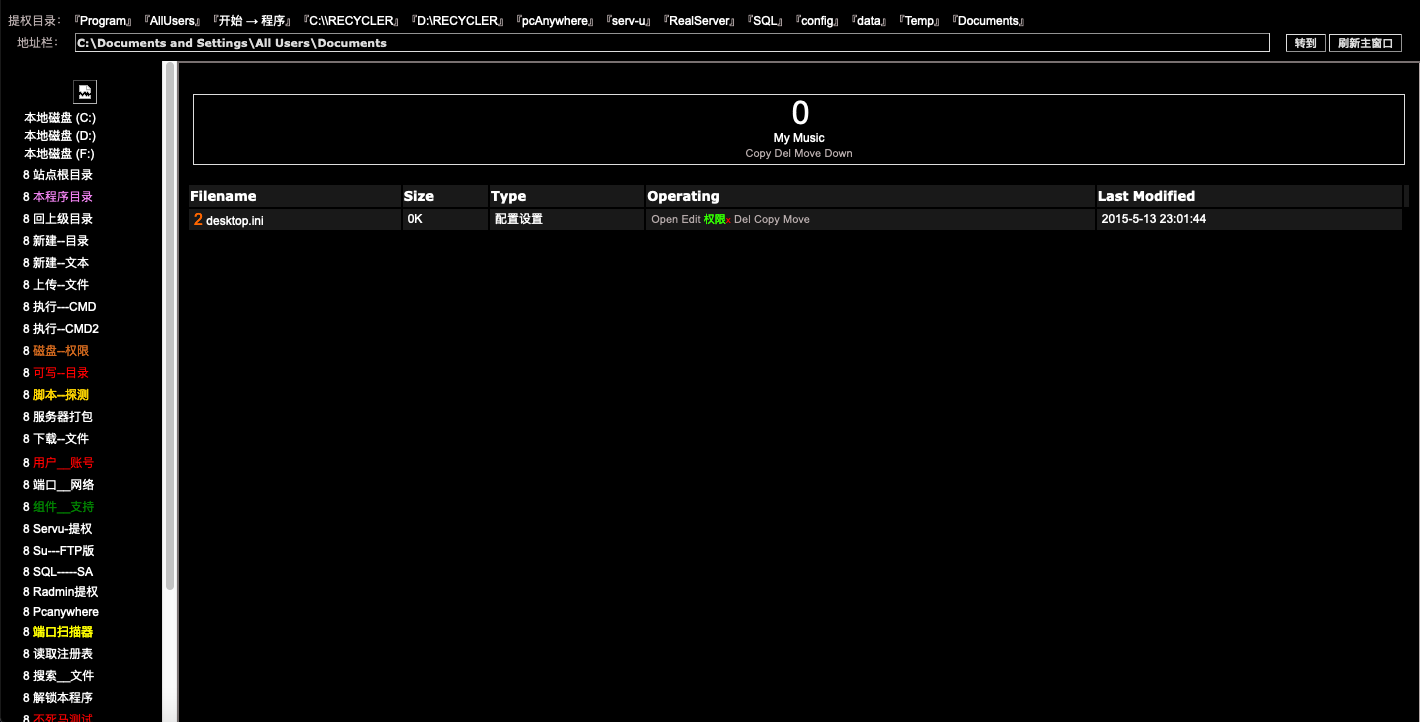
Task: Open 服务器打包 in sidebar
Action: [x=63, y=417]
